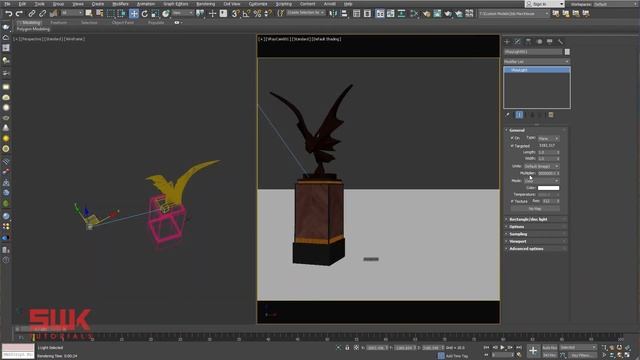640x360 pixels.
Task: Open the Edit menu
Action: click(x=22, y=4)
